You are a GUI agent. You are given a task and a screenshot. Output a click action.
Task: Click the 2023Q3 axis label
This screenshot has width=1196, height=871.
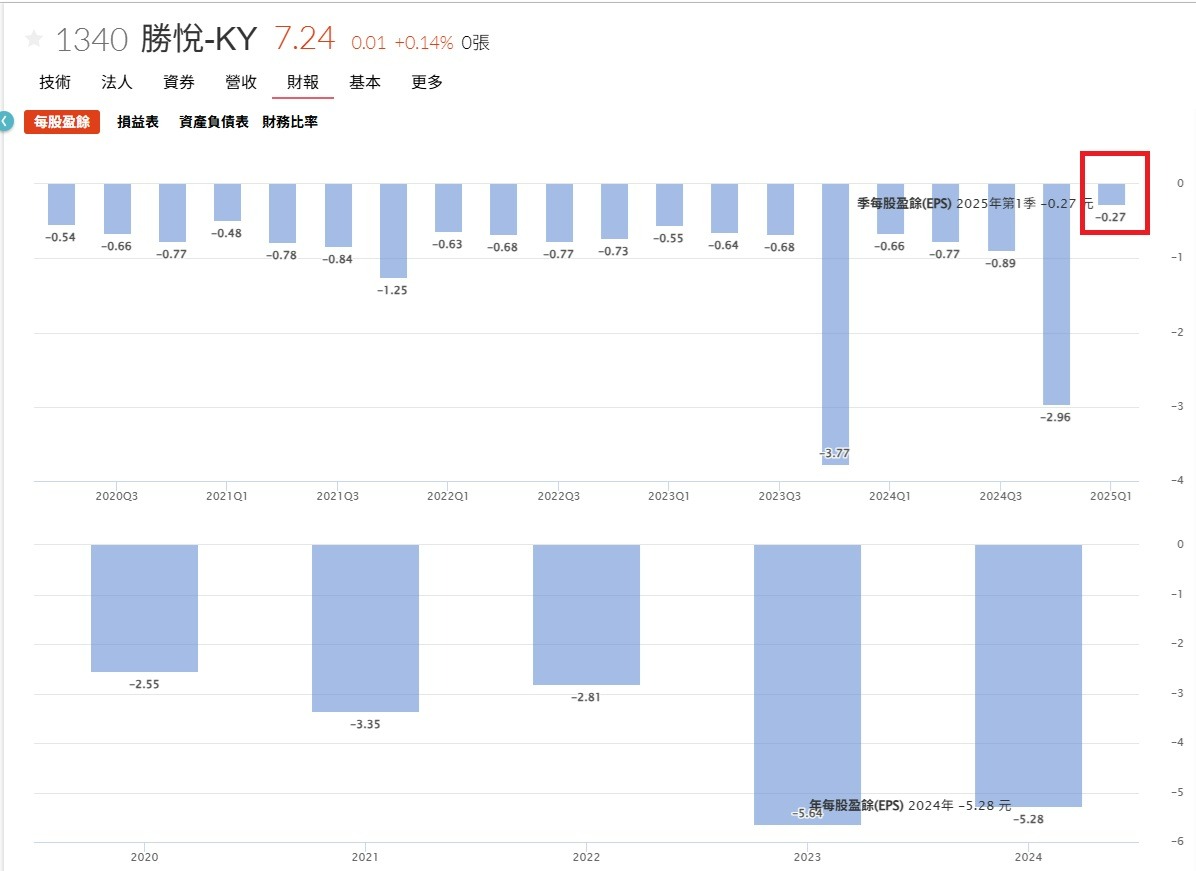(780, 496)
